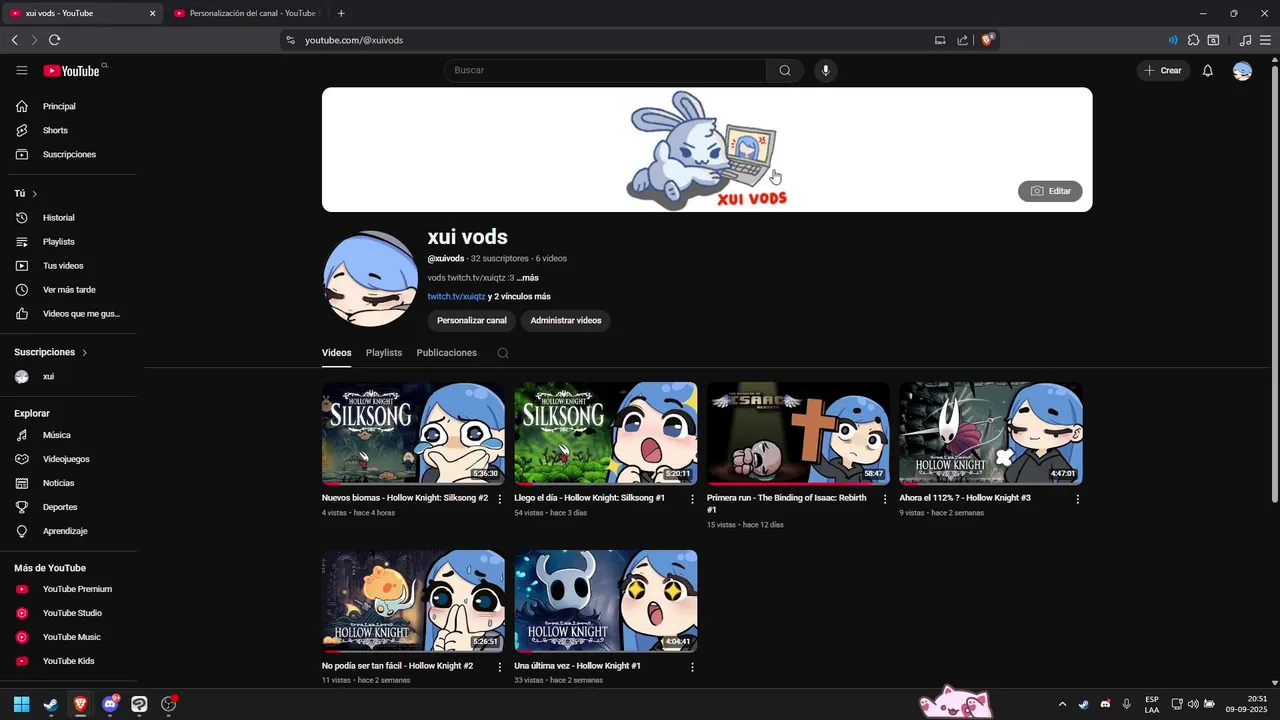
Task: Start voice search with the microphone
Action: click(826, 70)
